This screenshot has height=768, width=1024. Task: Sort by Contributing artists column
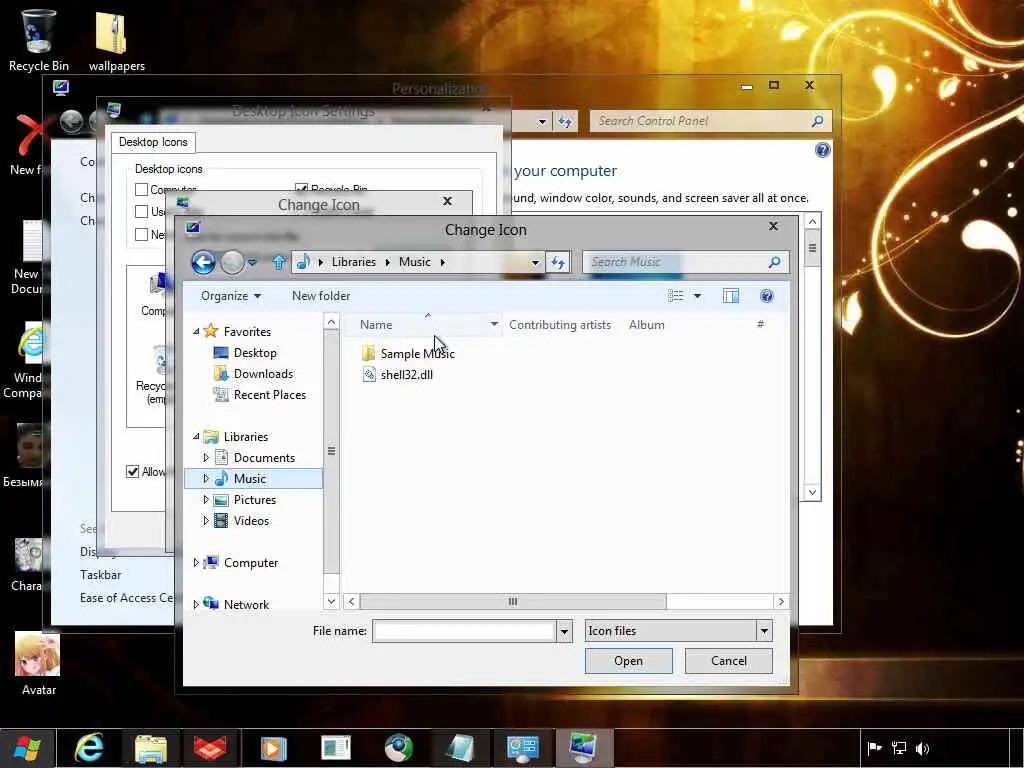pos(560,325)
